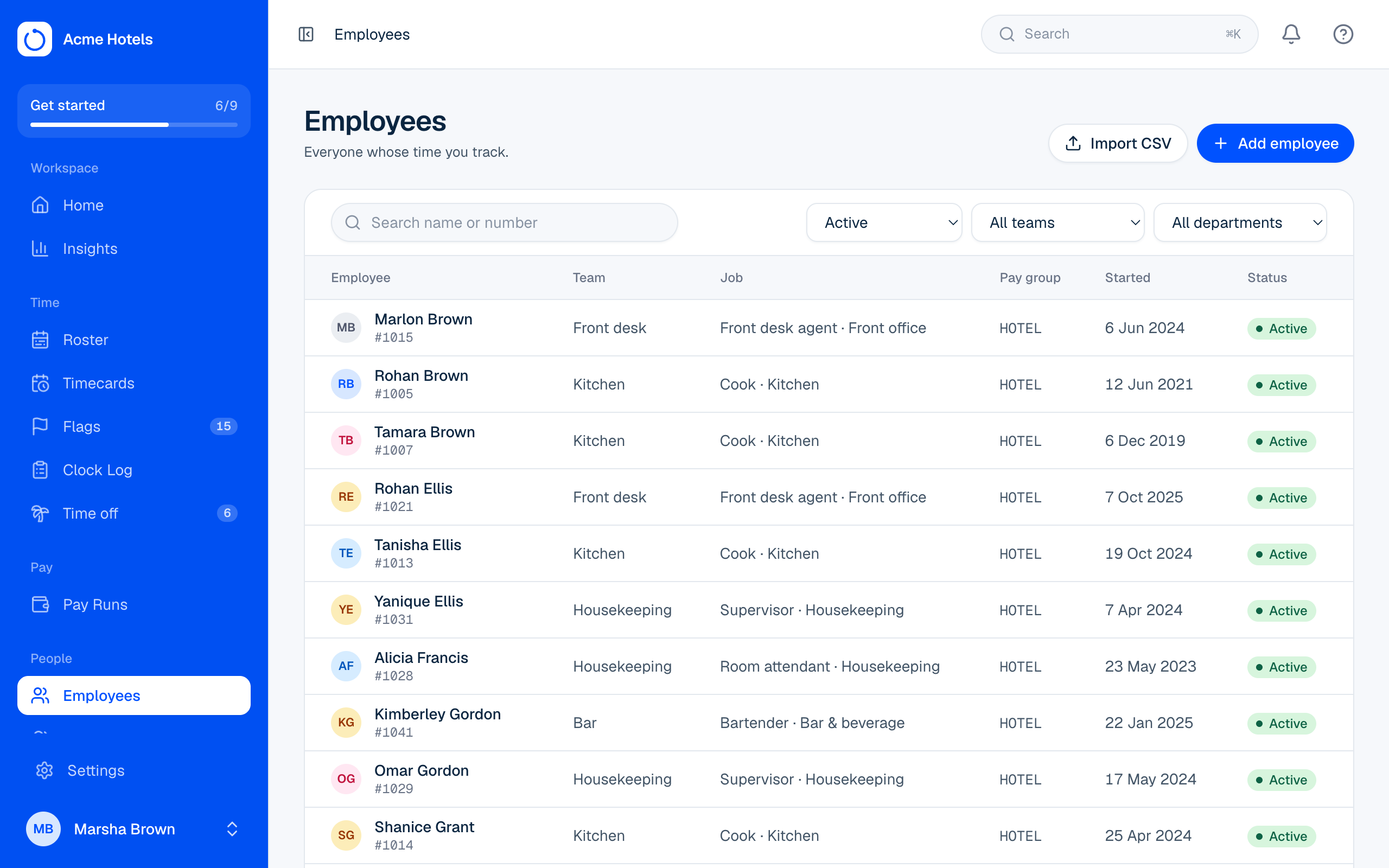
Task: Open the All departments filter dropdown
Action: point(1240,223)
